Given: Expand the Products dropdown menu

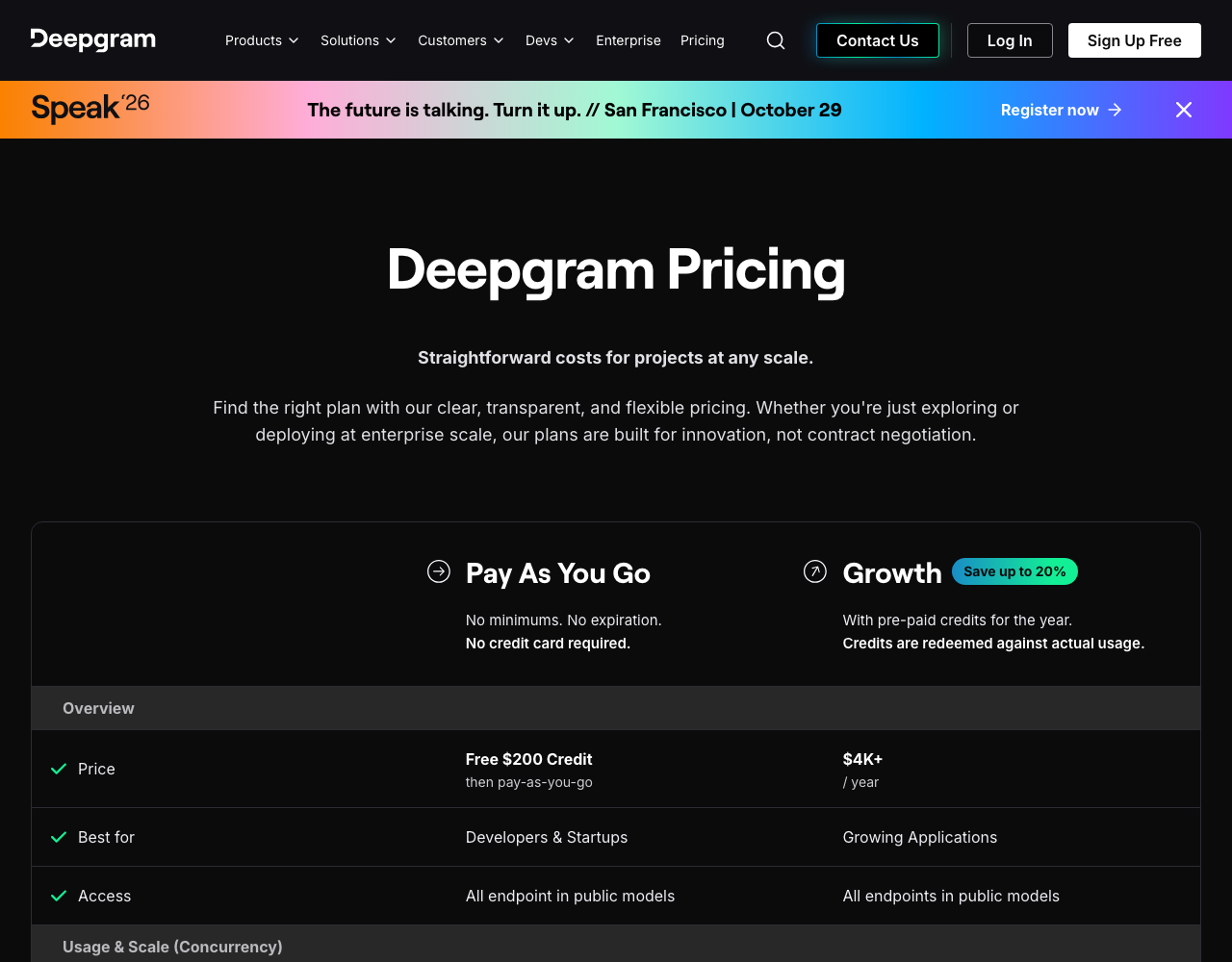Looking at the screenshot, I should (x=263, y=40).
